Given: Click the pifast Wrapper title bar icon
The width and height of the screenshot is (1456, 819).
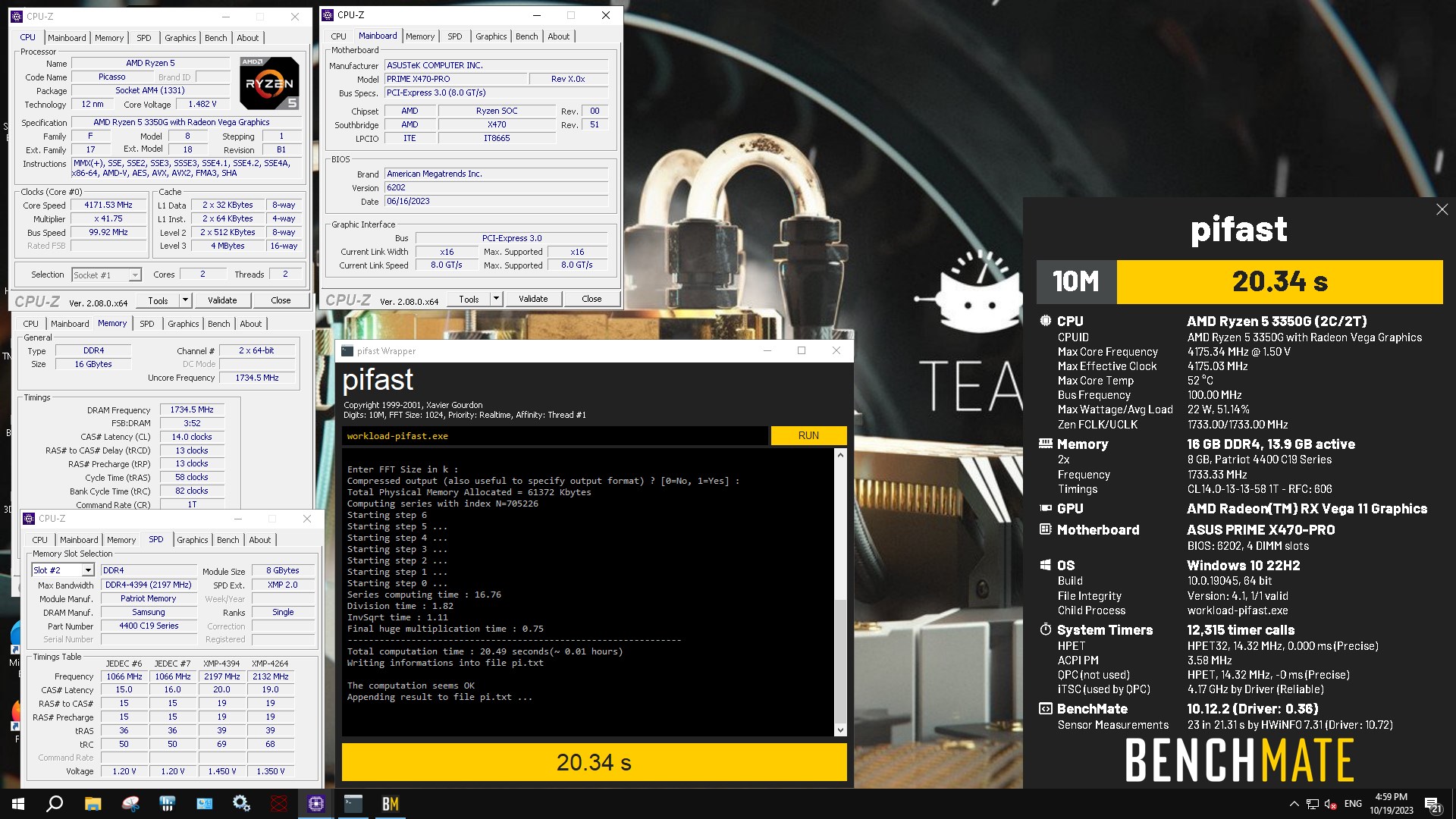Looking at the screenshot, I should click(347, 351).
